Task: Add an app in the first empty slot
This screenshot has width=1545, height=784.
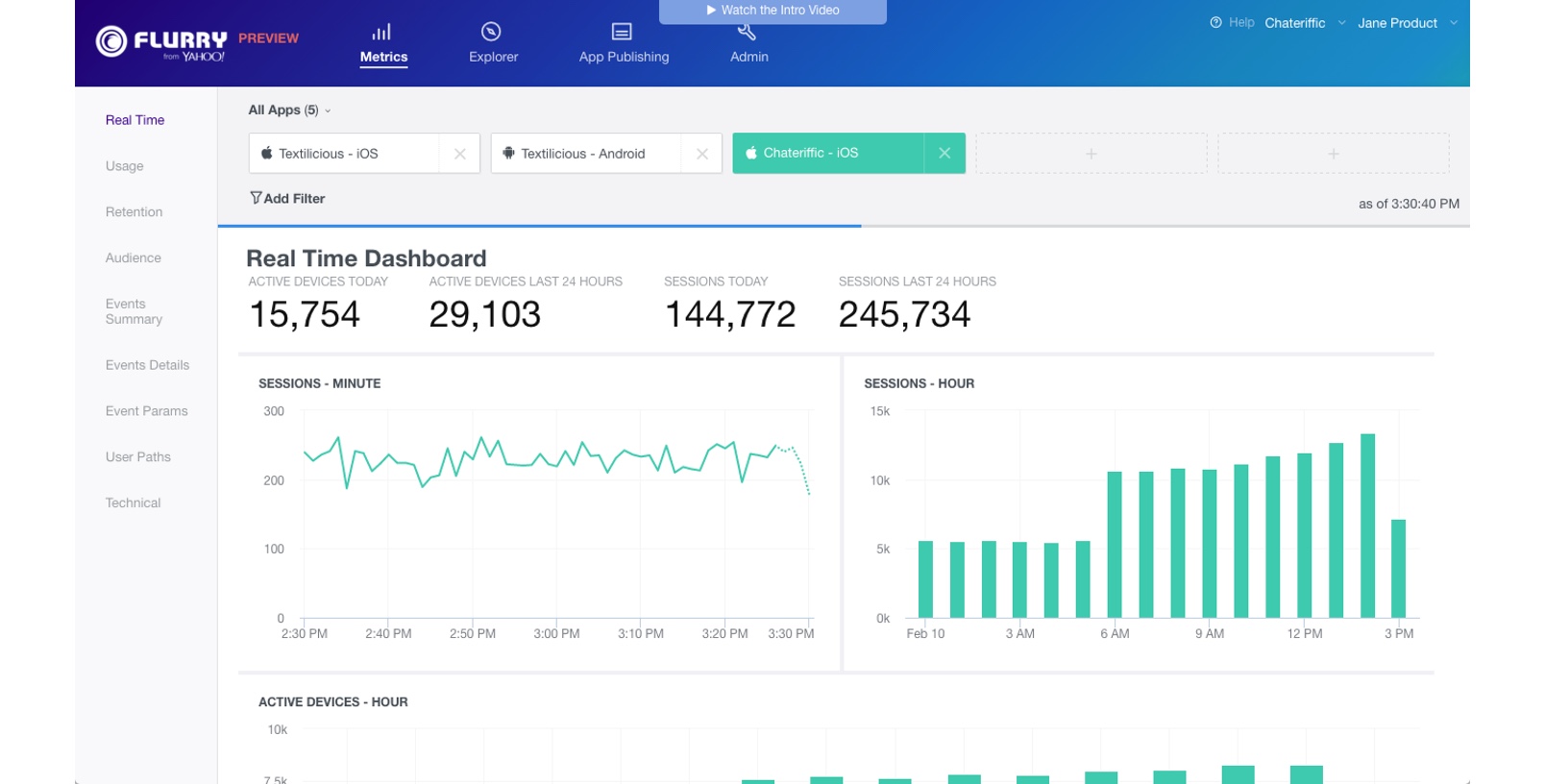Action: pyautogui.click(x=1091, y=154)
